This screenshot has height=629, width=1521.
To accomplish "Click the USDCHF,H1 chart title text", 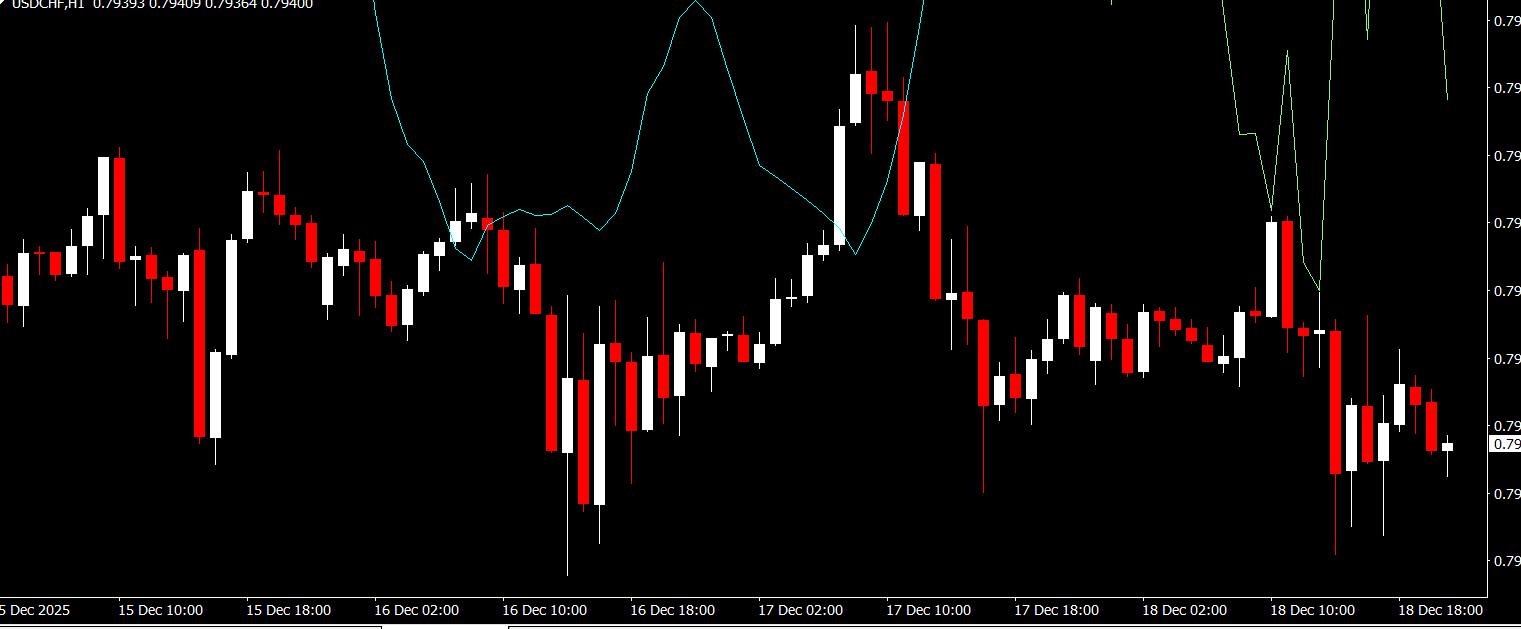I will click(47, 4).
